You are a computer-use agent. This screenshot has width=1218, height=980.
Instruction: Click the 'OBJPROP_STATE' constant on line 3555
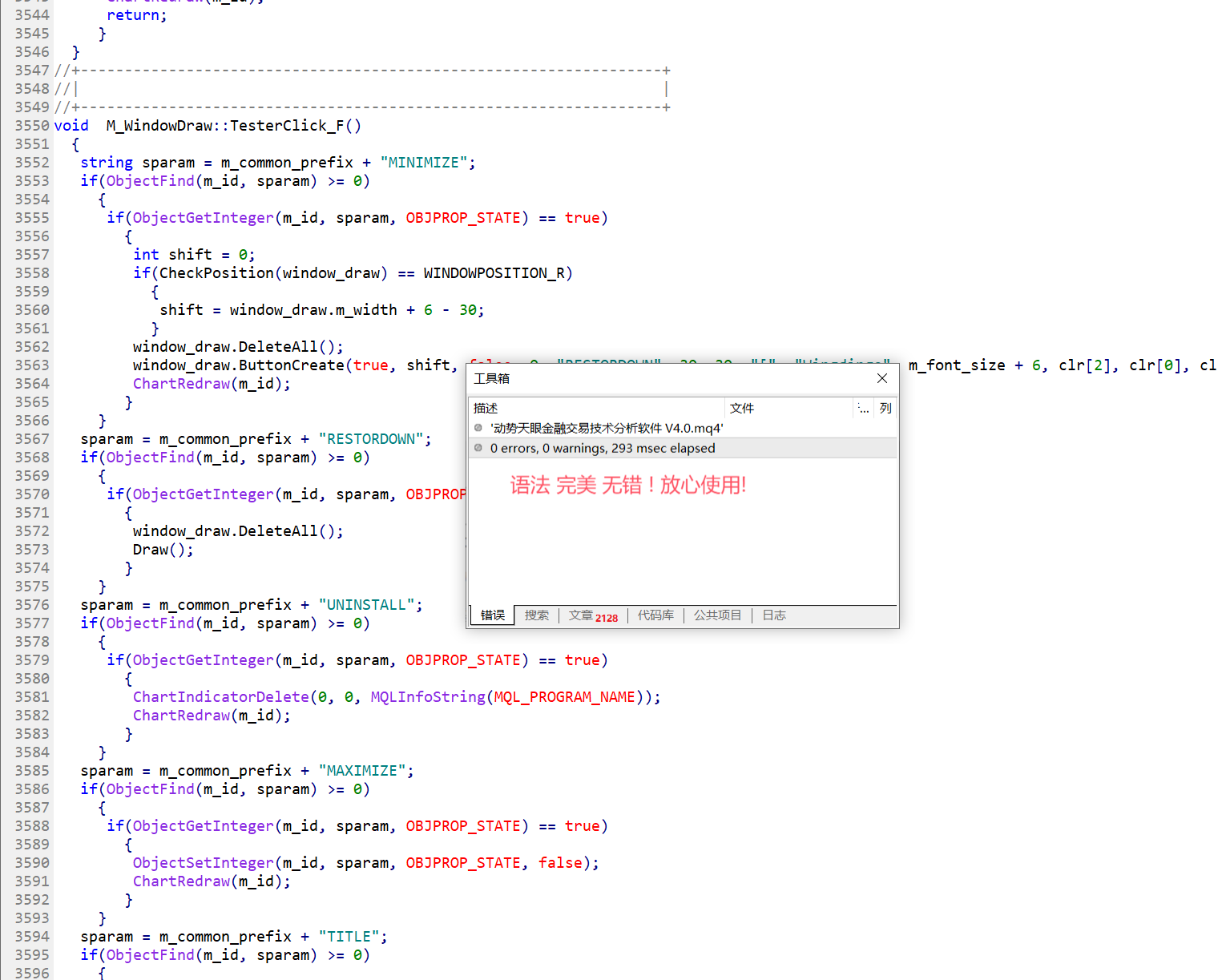pos(463,218)
